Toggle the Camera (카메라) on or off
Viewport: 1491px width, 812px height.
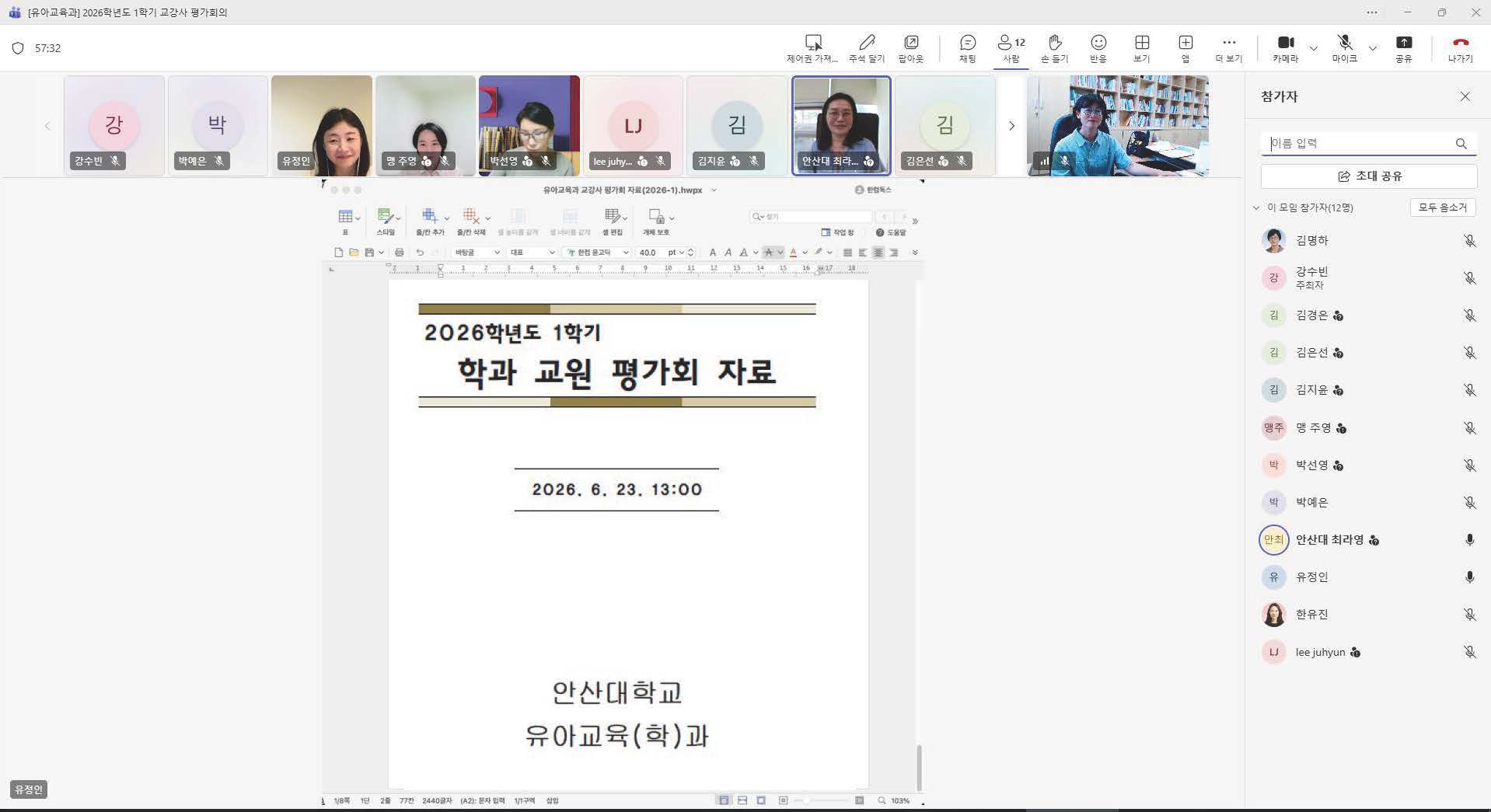[x=1285, y=48]
